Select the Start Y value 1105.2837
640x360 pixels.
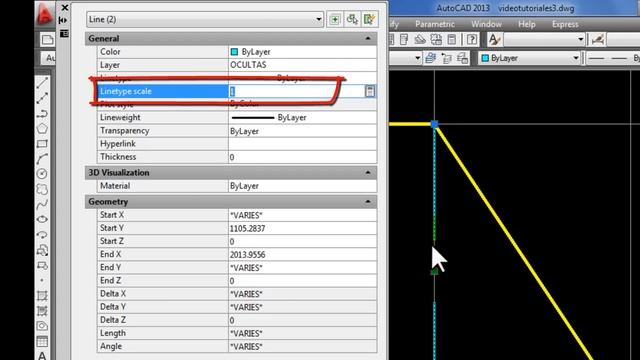[x=247, y=229]
